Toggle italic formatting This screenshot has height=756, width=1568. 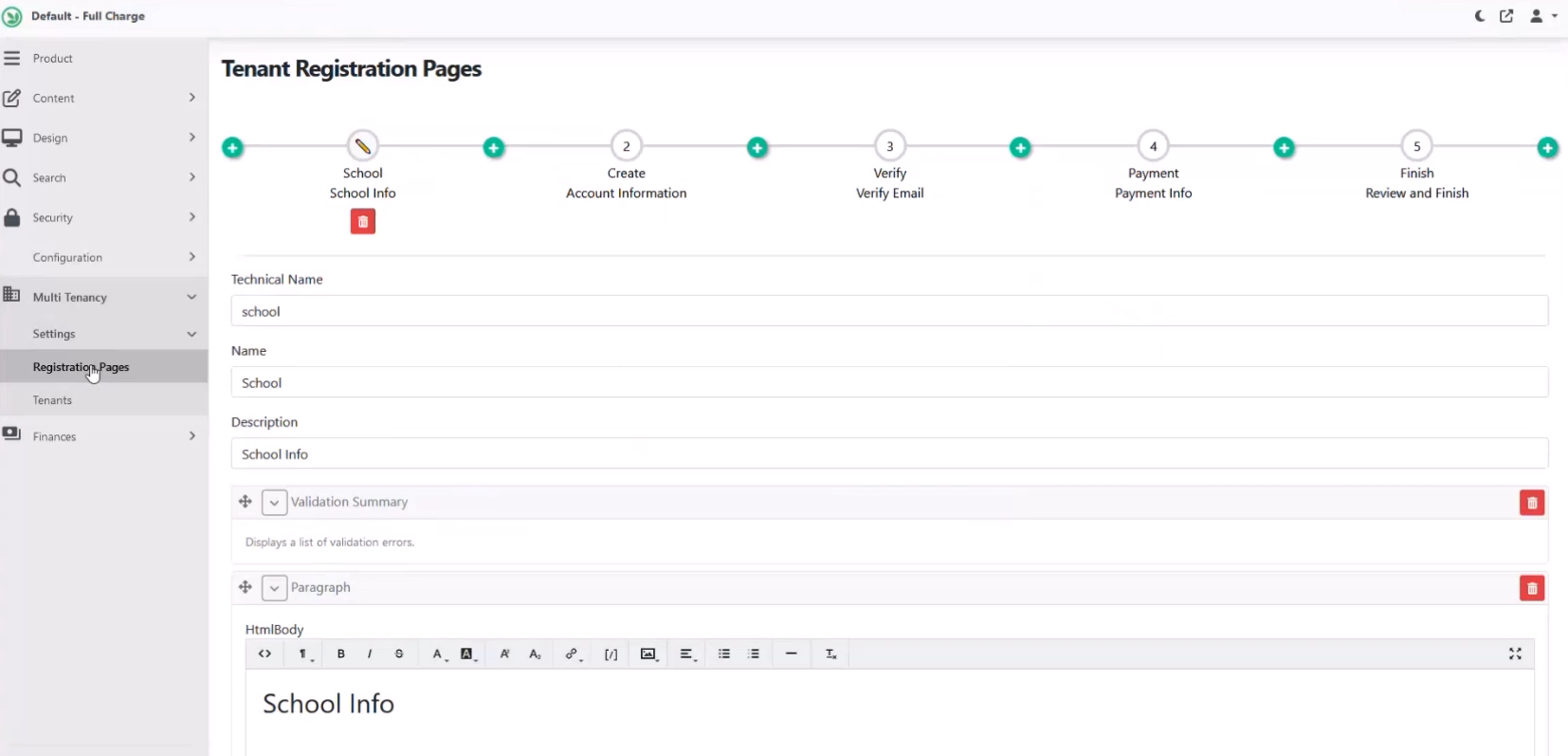(370, 655)
